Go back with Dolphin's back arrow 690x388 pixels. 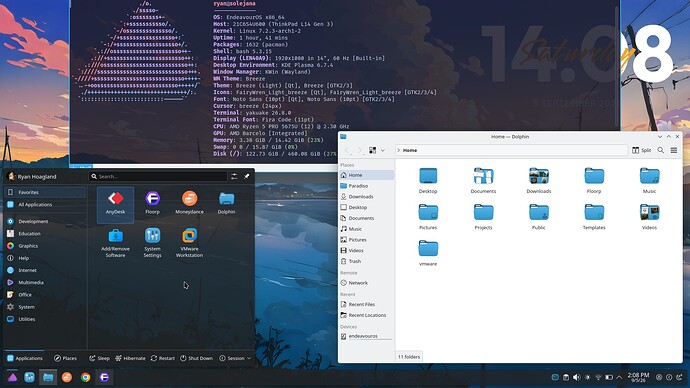click(x=347, y=150)
